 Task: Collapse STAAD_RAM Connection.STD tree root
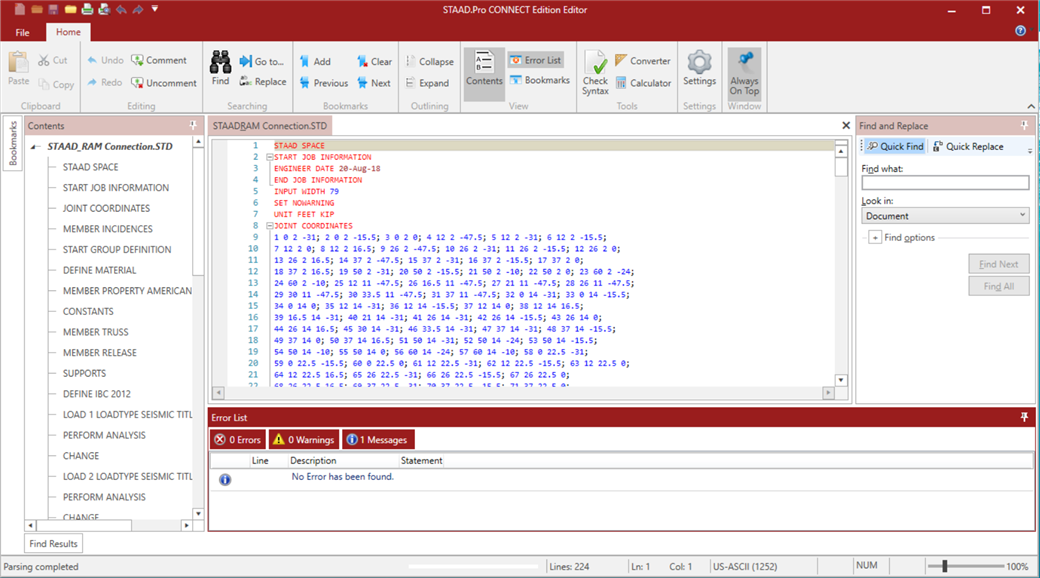(35, 147)
